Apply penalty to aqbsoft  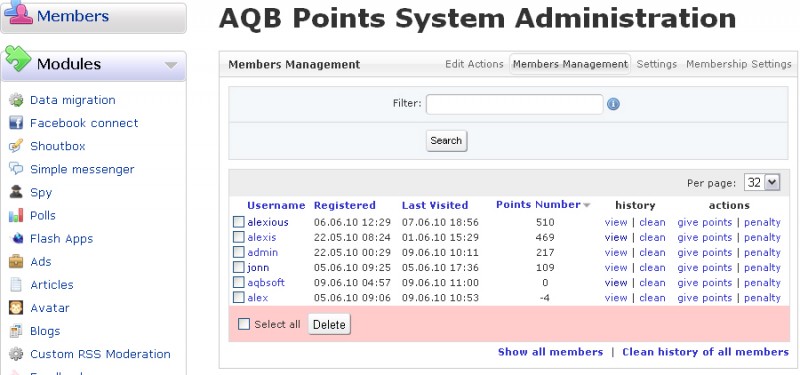pyautogui.click(x=762, y=283)
